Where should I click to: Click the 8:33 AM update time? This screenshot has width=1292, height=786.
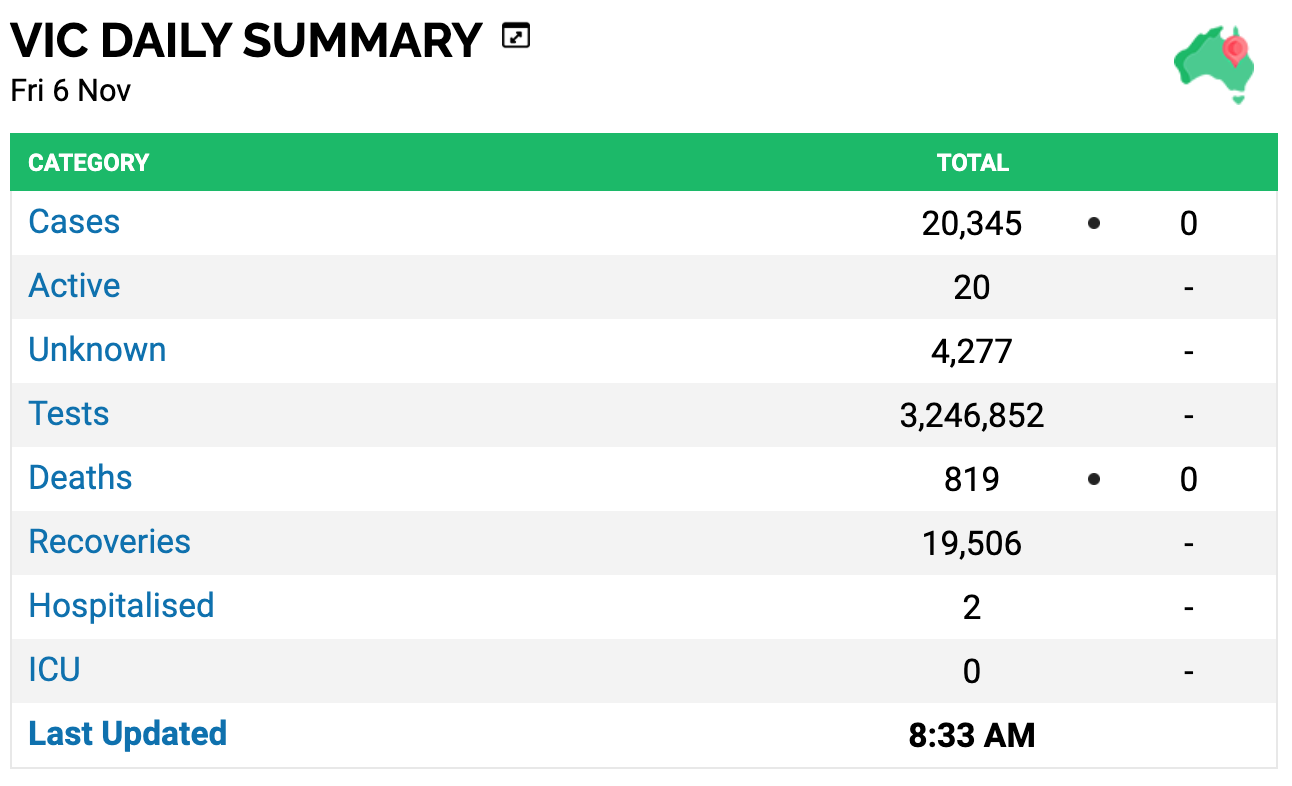pos(972,737)
